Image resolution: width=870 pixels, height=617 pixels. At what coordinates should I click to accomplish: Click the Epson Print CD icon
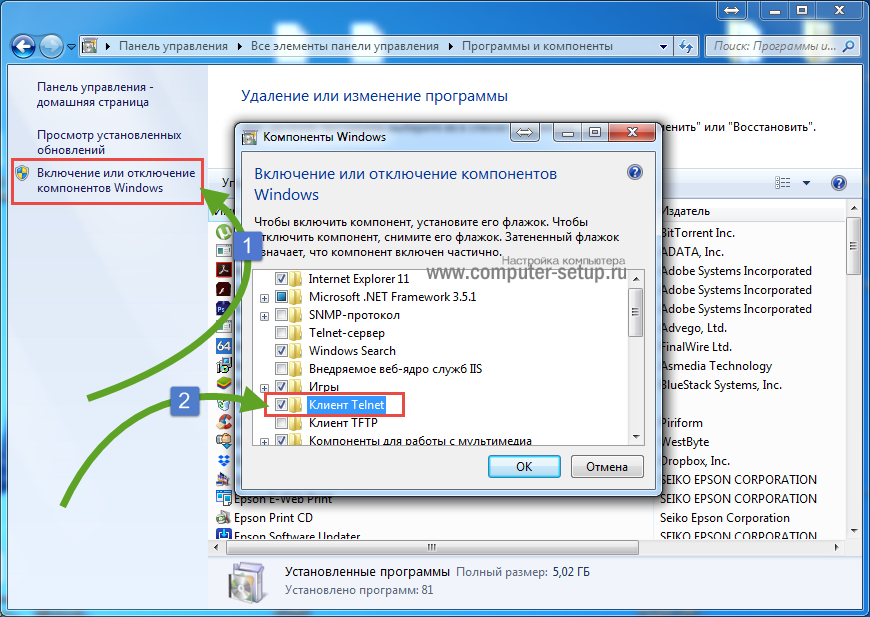[224, 517]
